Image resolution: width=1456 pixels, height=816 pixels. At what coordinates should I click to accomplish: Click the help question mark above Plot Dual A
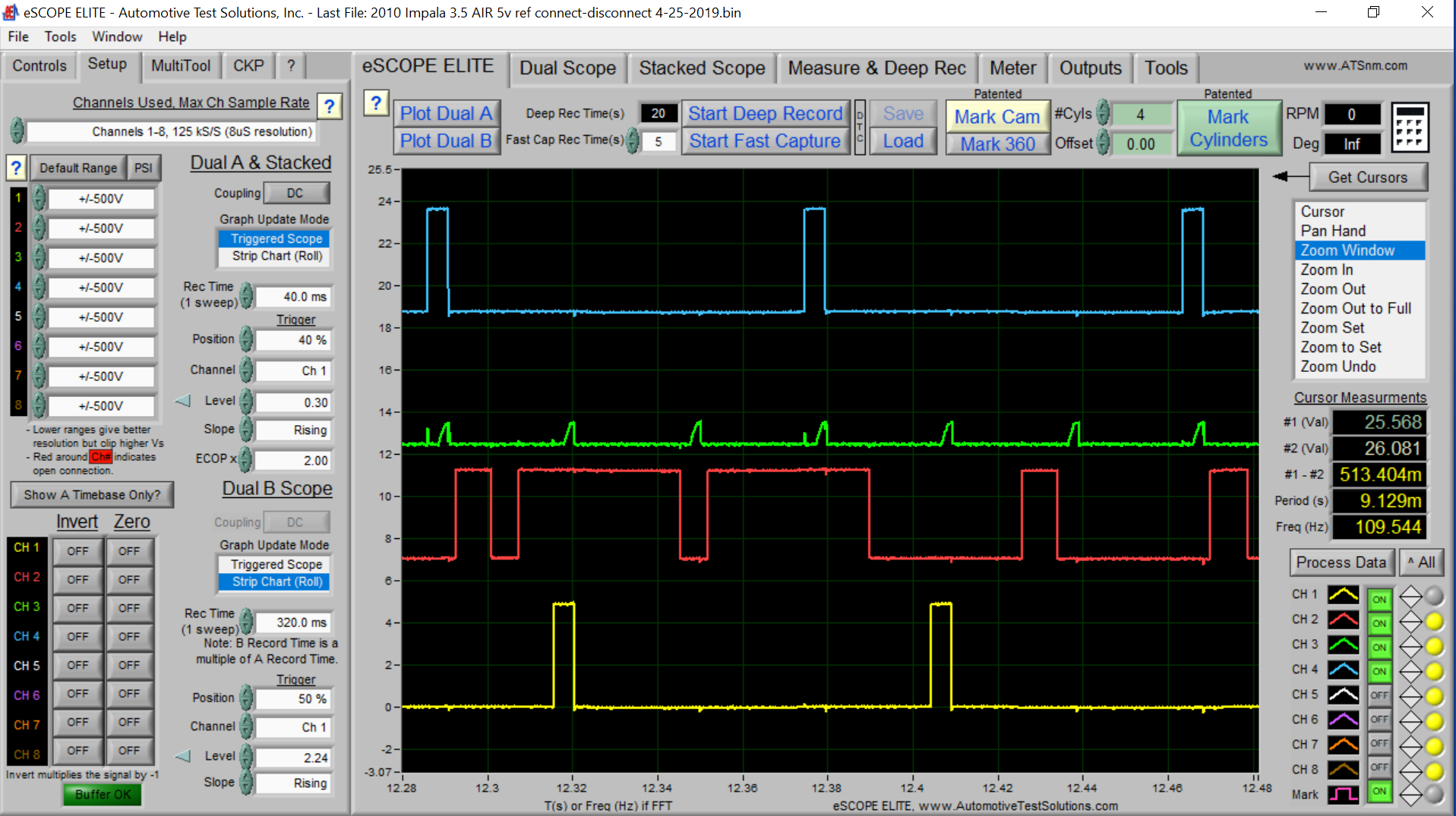click(x=377, y=102)
